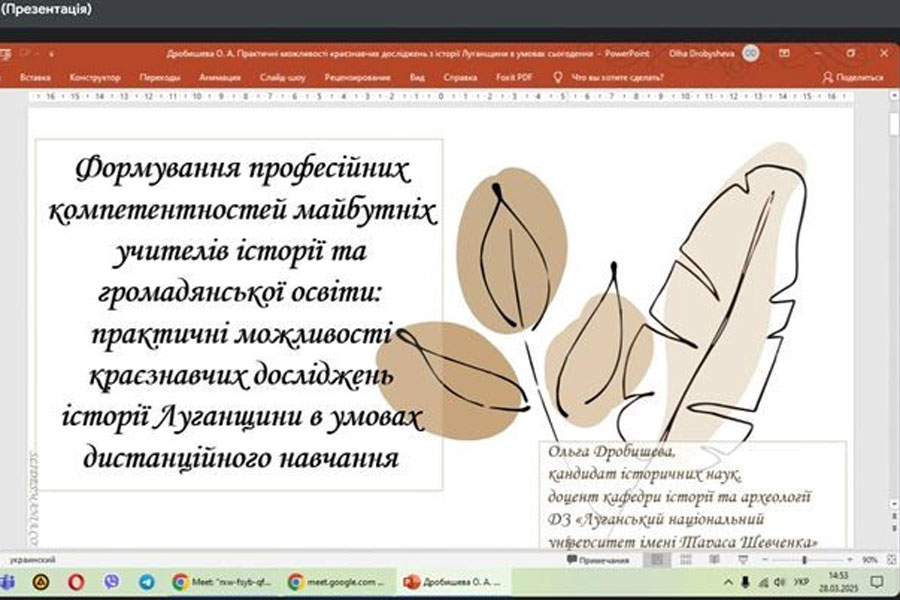Show hidden system tray icons

click(x=727, y=581)
